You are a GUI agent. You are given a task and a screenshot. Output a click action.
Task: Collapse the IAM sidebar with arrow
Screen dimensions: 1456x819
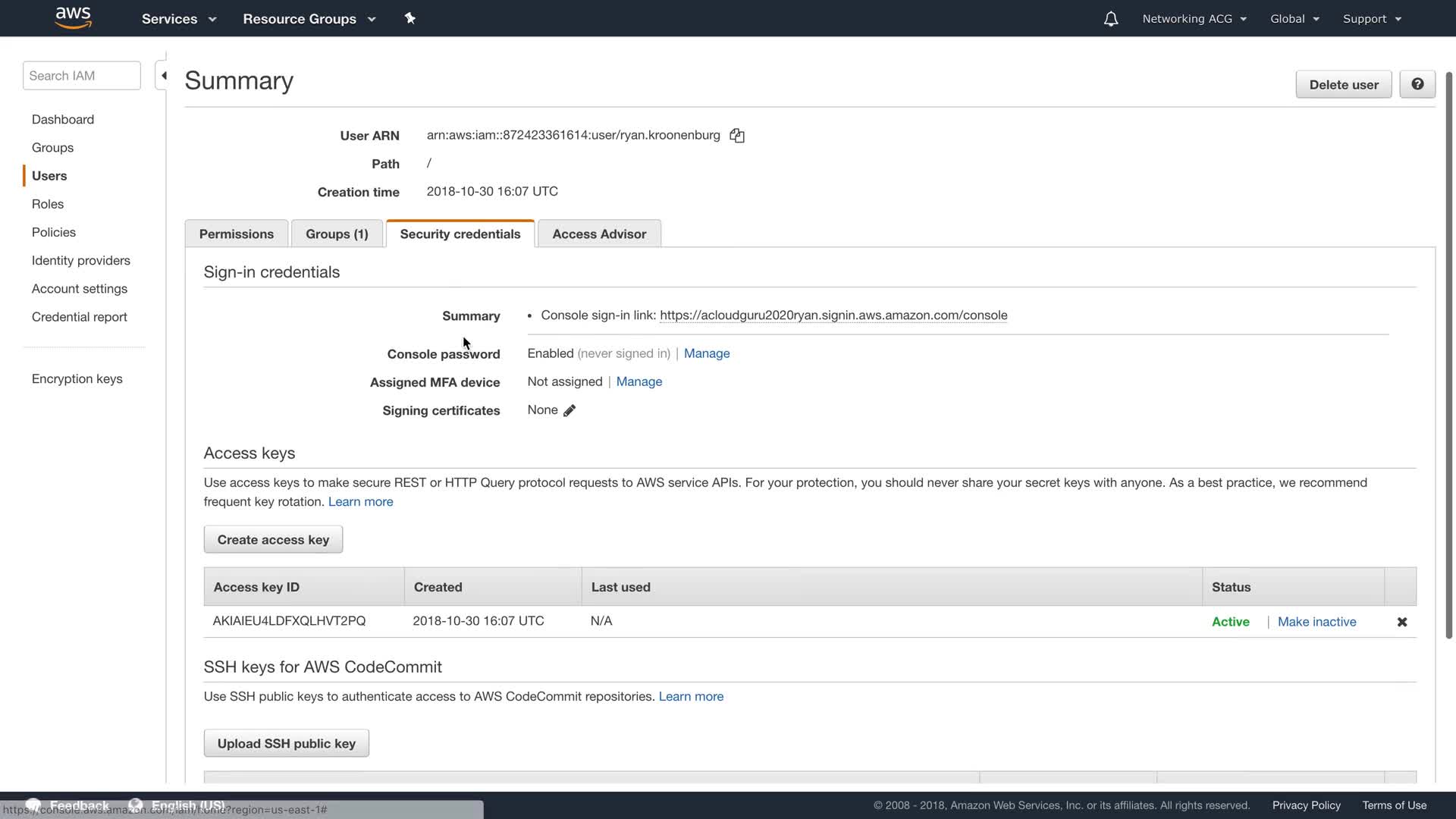(x=162, y=76)
